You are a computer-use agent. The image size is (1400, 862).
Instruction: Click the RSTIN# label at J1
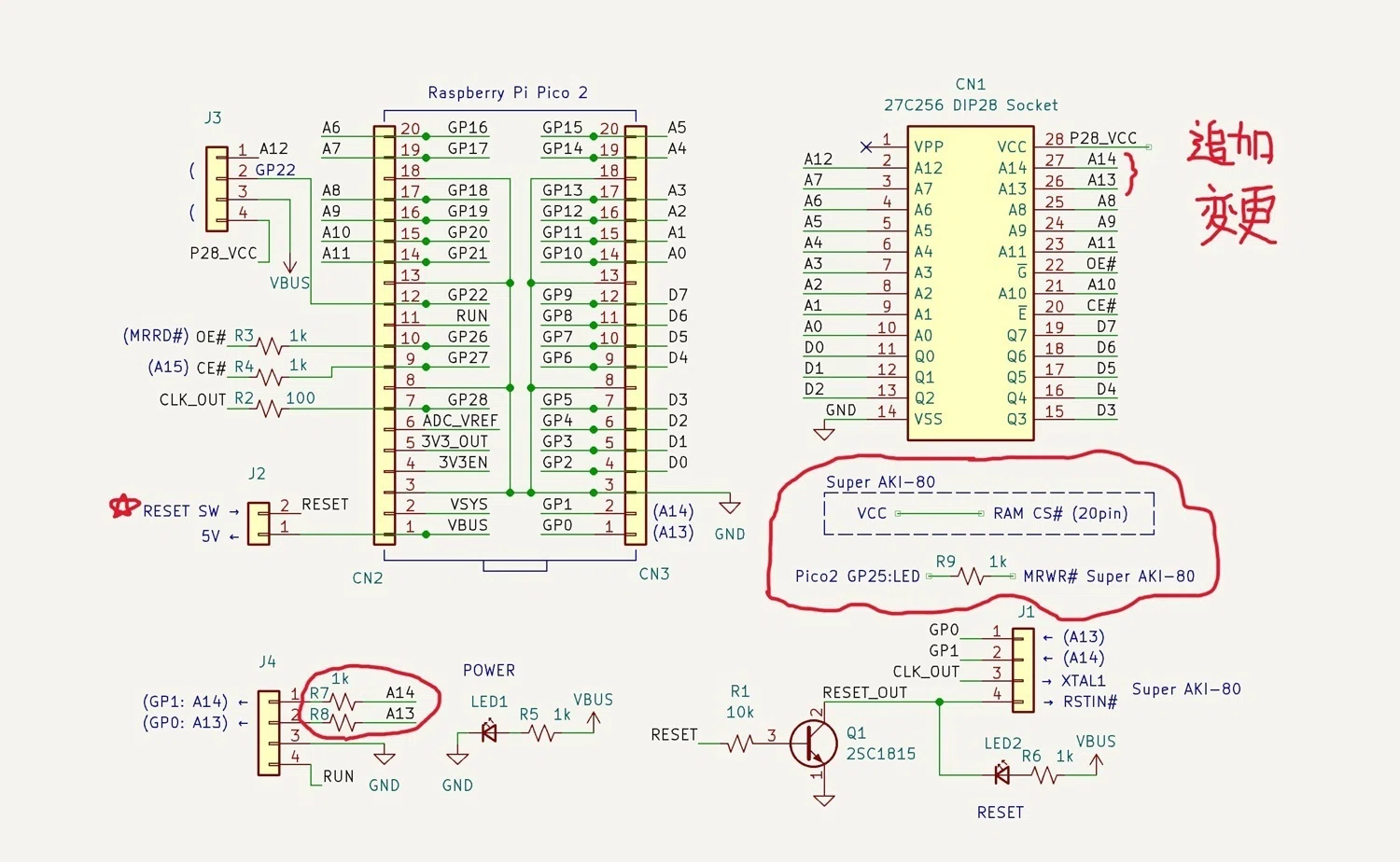[1090, 702]
